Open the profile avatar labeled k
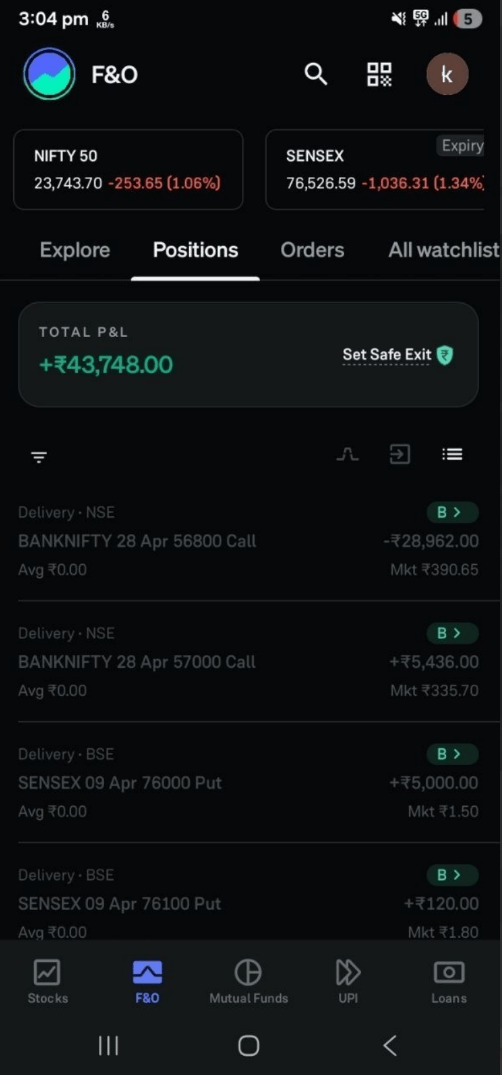The height and width of the screenshot is (1075, 502). pyautogui.click(x=447, y=74)
